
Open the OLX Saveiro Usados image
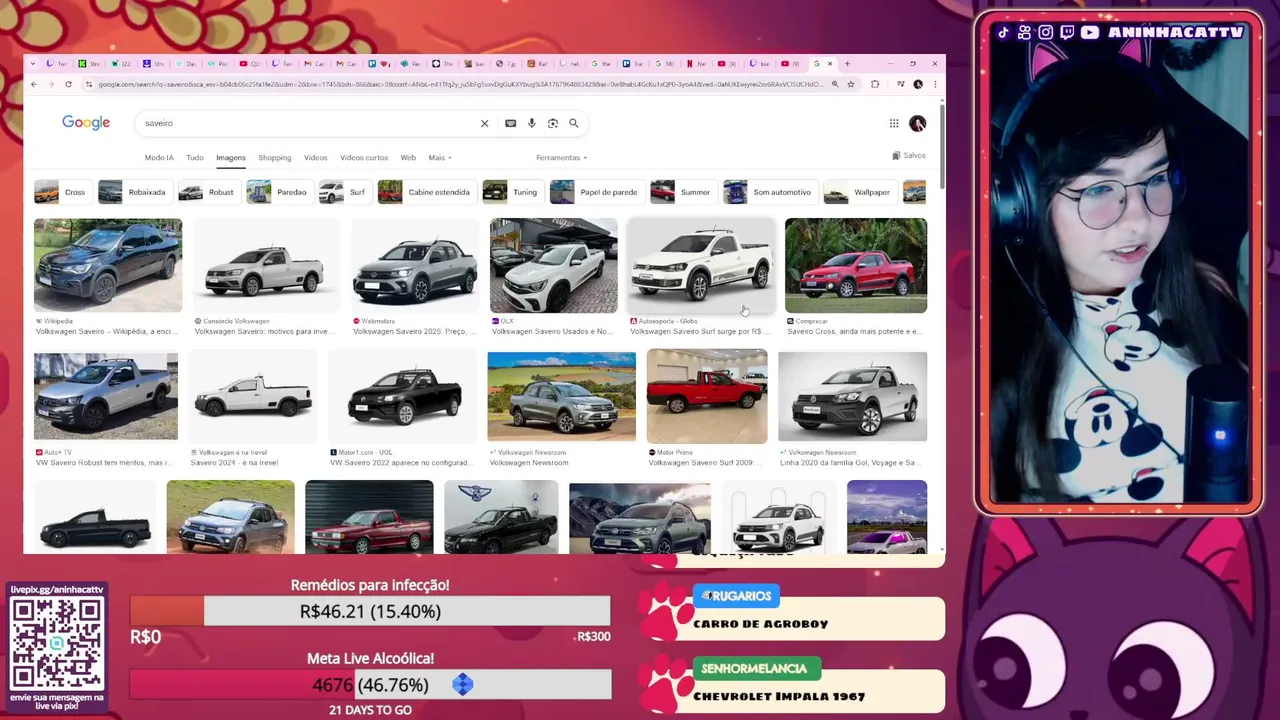554,265
